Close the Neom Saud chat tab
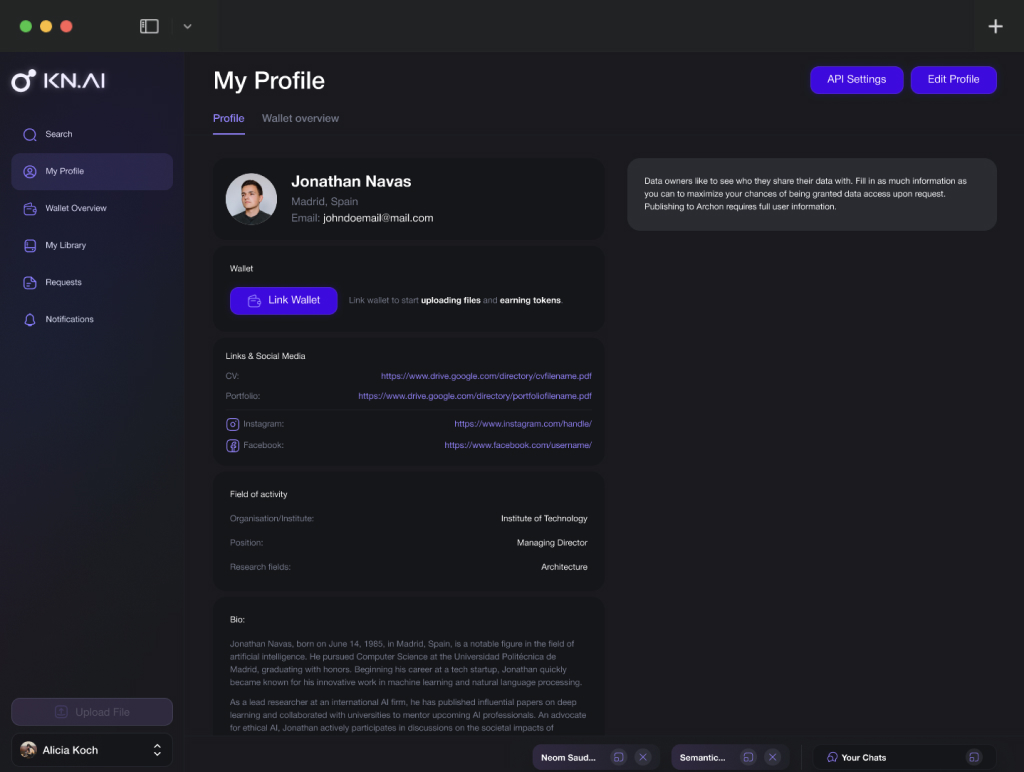Screen dimensions: 1024x772 pyautogui.click(x=643, y=757)
